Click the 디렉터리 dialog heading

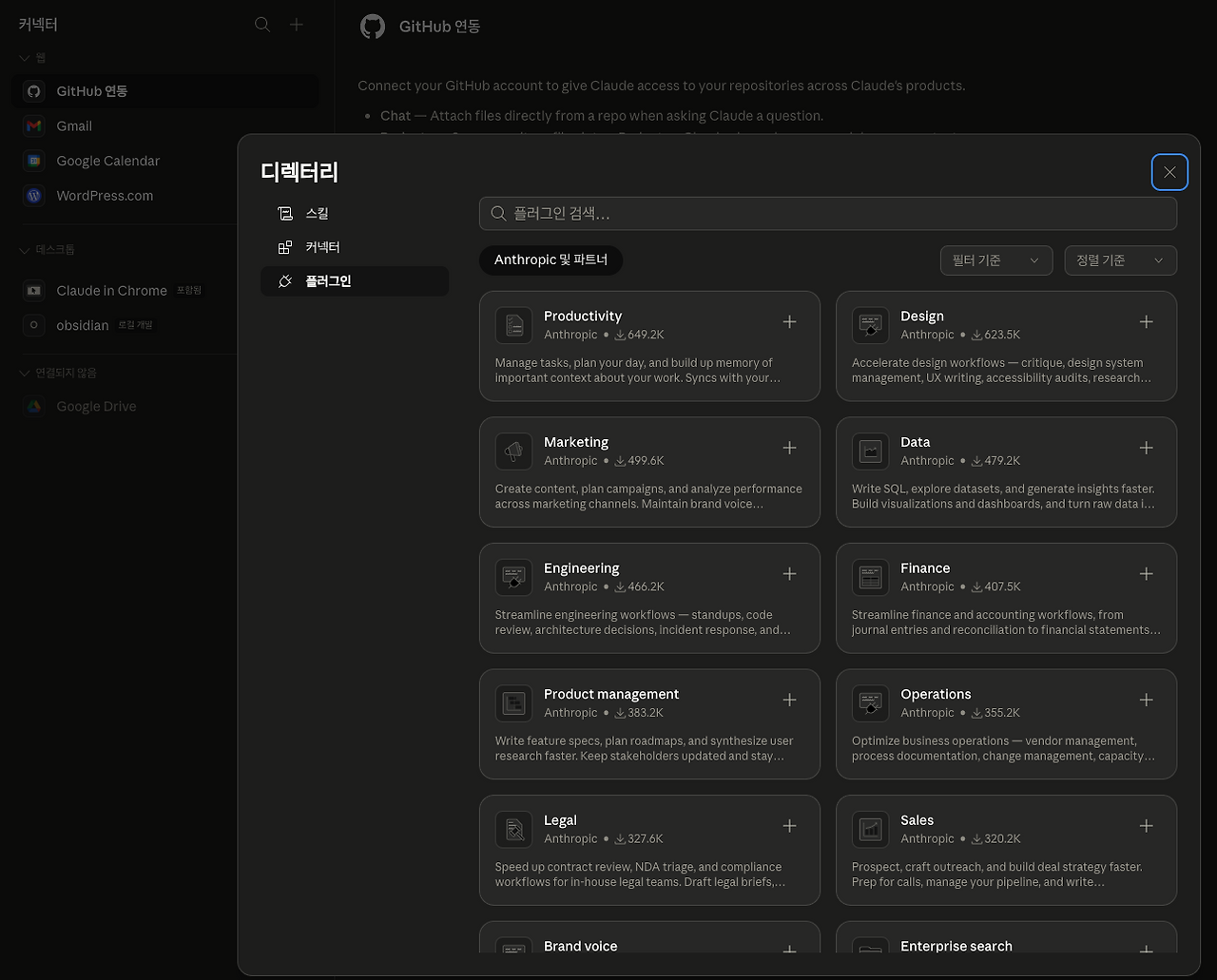(x=299, y=172)
